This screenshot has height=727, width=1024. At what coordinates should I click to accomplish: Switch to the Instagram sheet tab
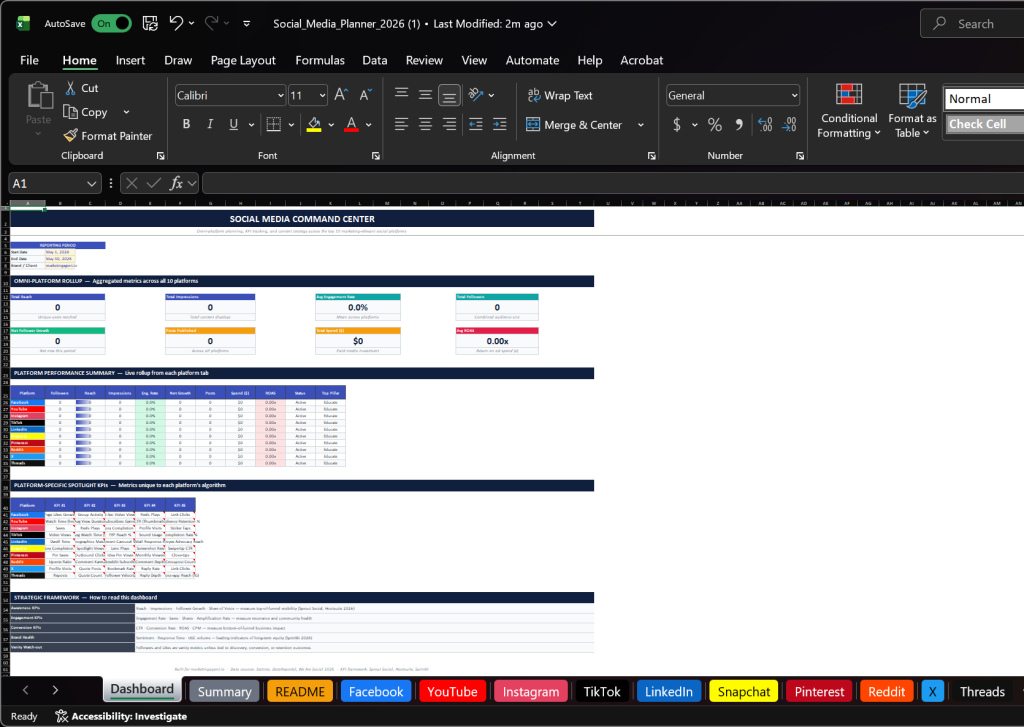coord(531,691)
